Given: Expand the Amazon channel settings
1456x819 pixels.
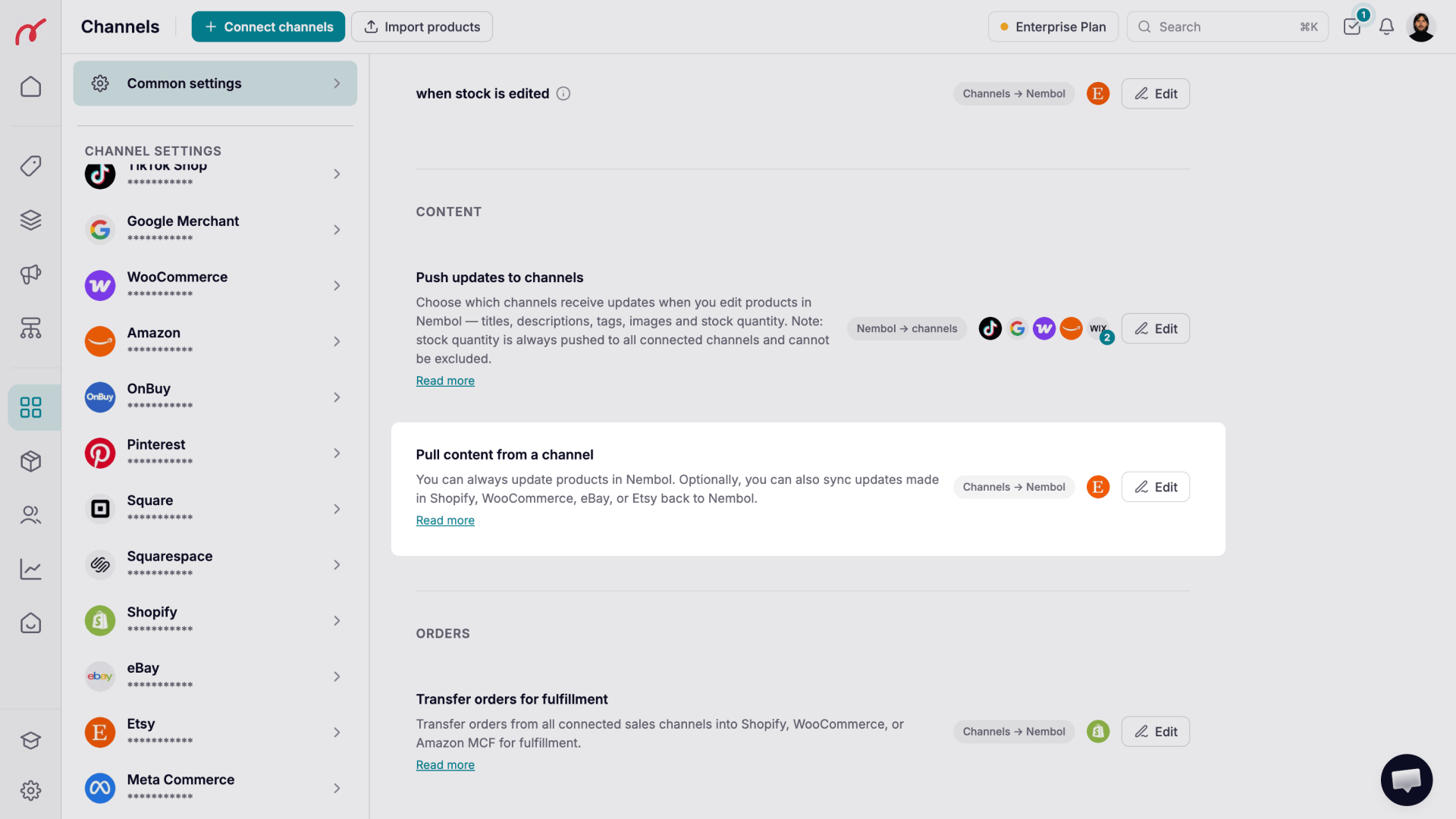Looking at the screenshot, I should point(215,341).
